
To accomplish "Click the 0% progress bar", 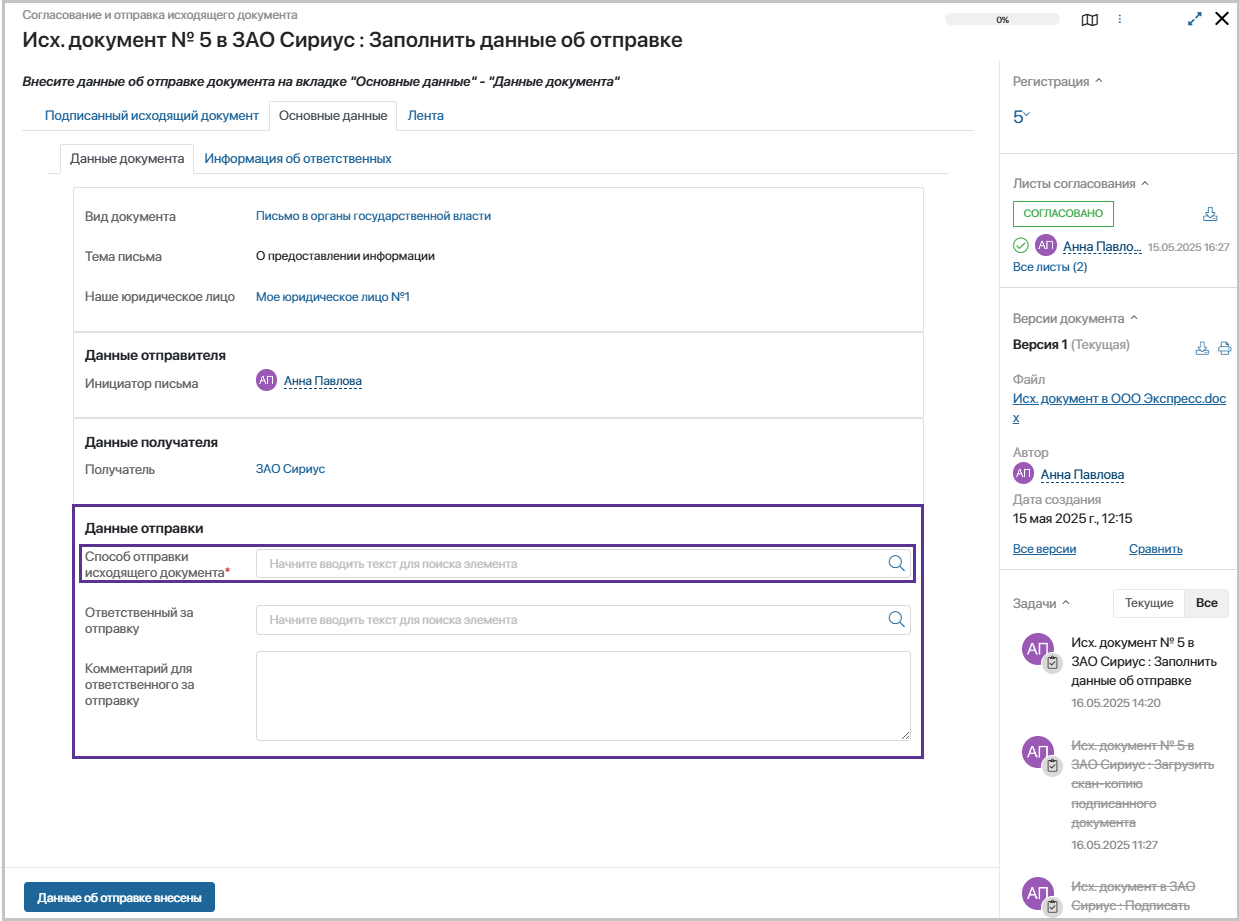I will click(x=1001, y=20).
